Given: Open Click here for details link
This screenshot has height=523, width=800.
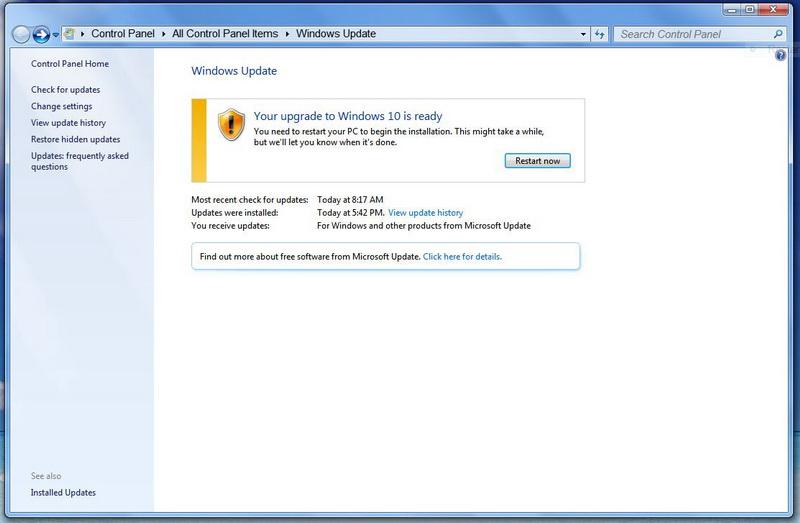Looking at the screenshot, I should (x=462, y=257).
